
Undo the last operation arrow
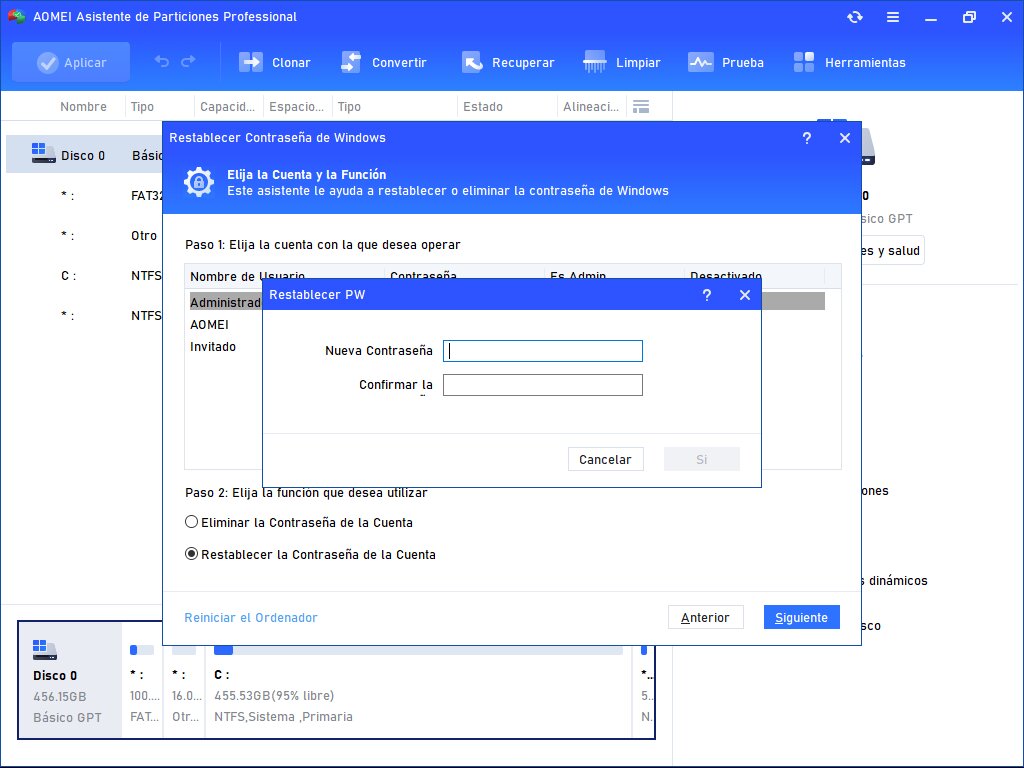pos(161,61)
